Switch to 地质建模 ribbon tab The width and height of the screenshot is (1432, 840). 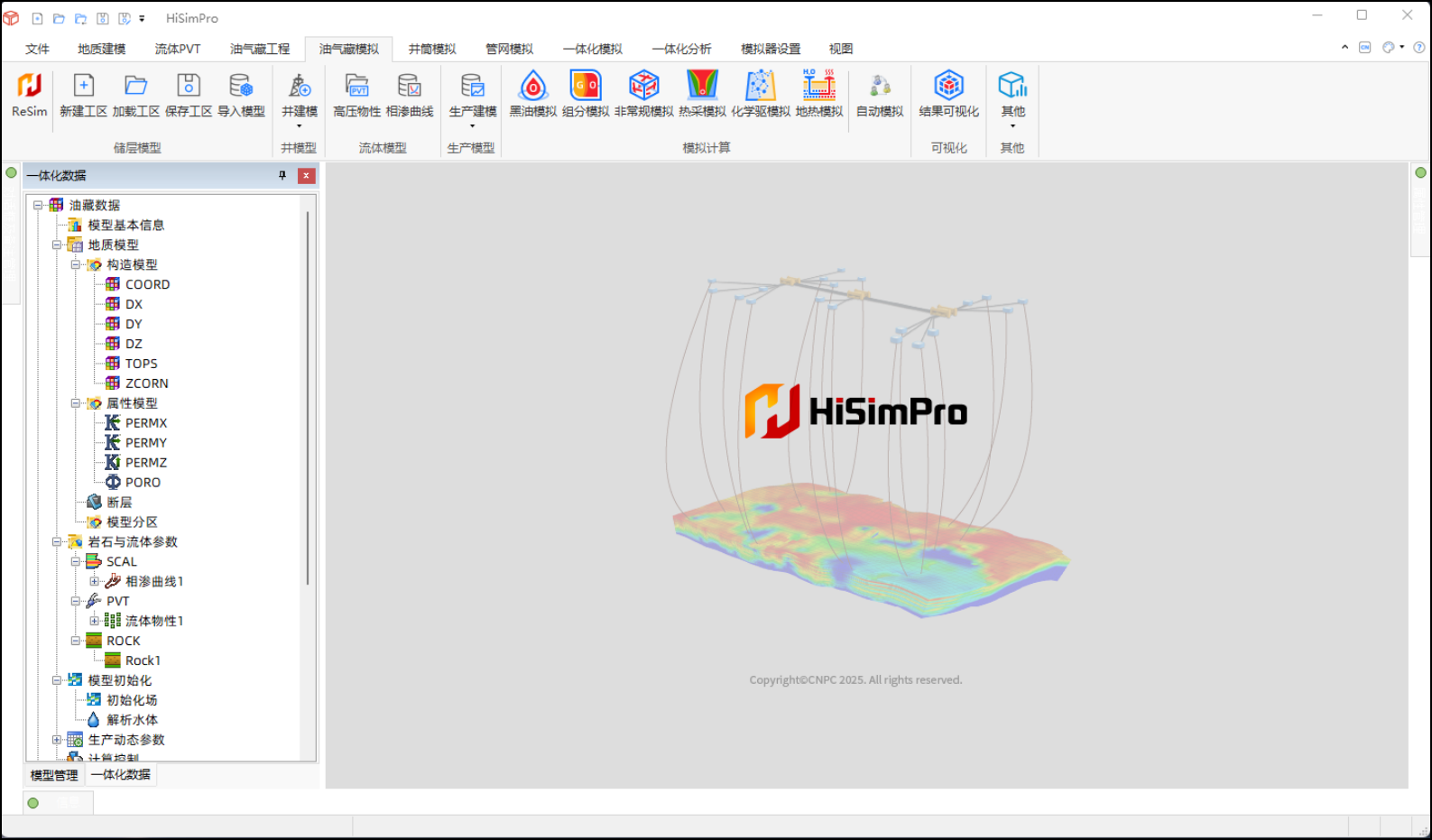(x=101, y=49)
